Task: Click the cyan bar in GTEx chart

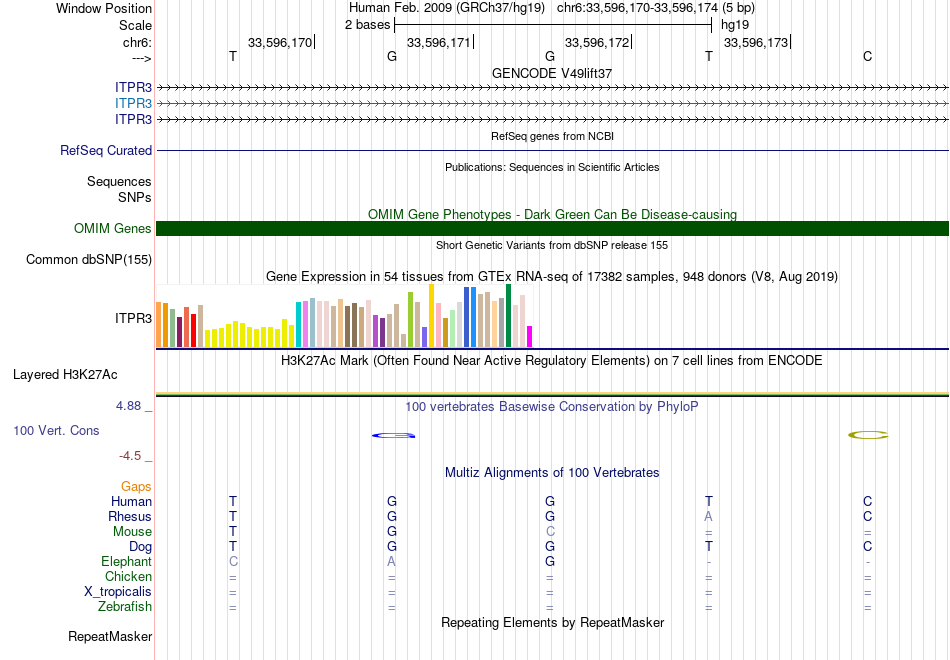Action: [x=299, y=324]
